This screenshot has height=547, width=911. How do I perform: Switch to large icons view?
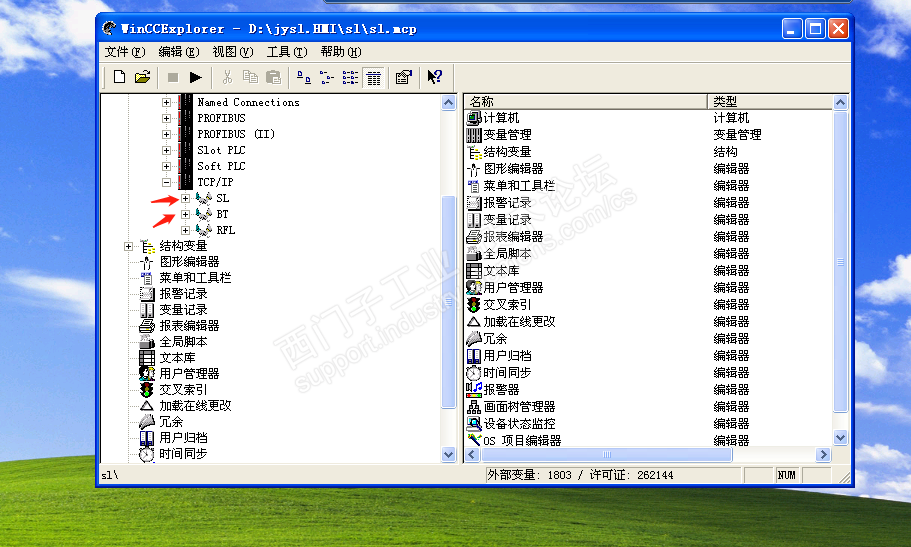pyautogui.click(x=303, y=77)
